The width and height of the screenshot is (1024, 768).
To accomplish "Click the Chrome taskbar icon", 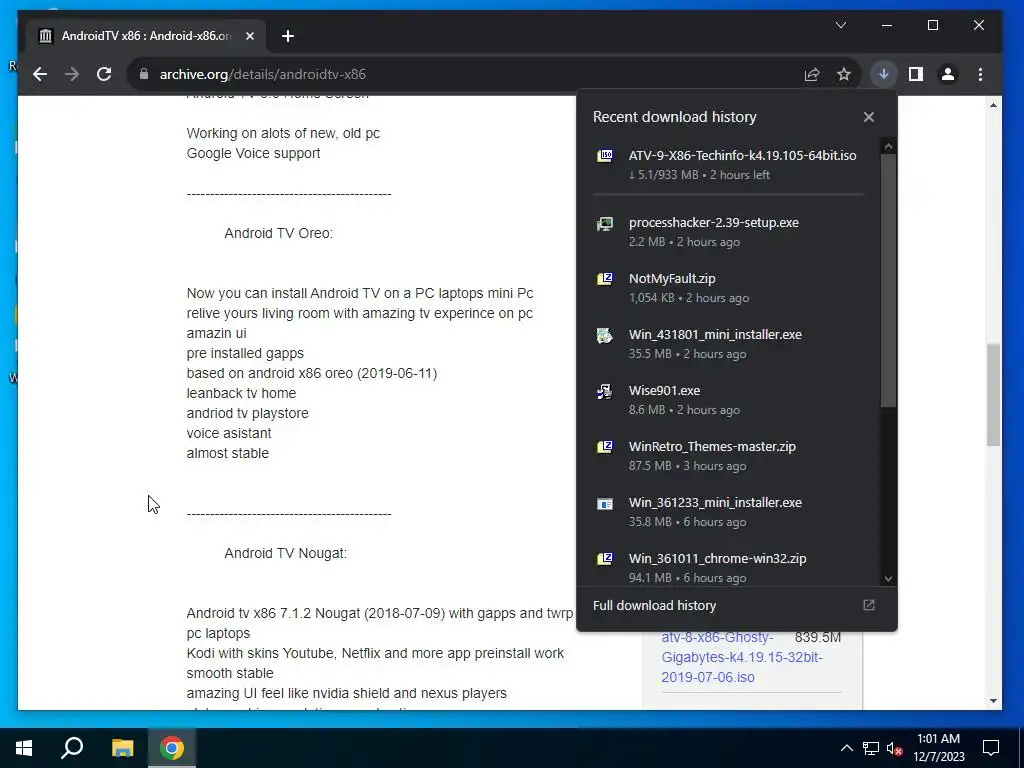I will coord(172,748).
